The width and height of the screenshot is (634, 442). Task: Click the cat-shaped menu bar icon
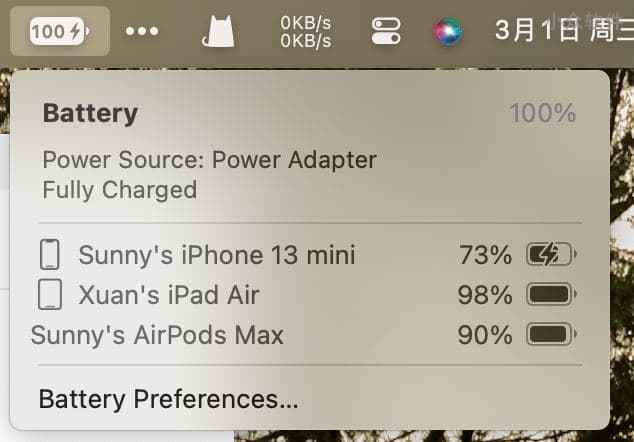pyautogui.click(x=218, y=32)
